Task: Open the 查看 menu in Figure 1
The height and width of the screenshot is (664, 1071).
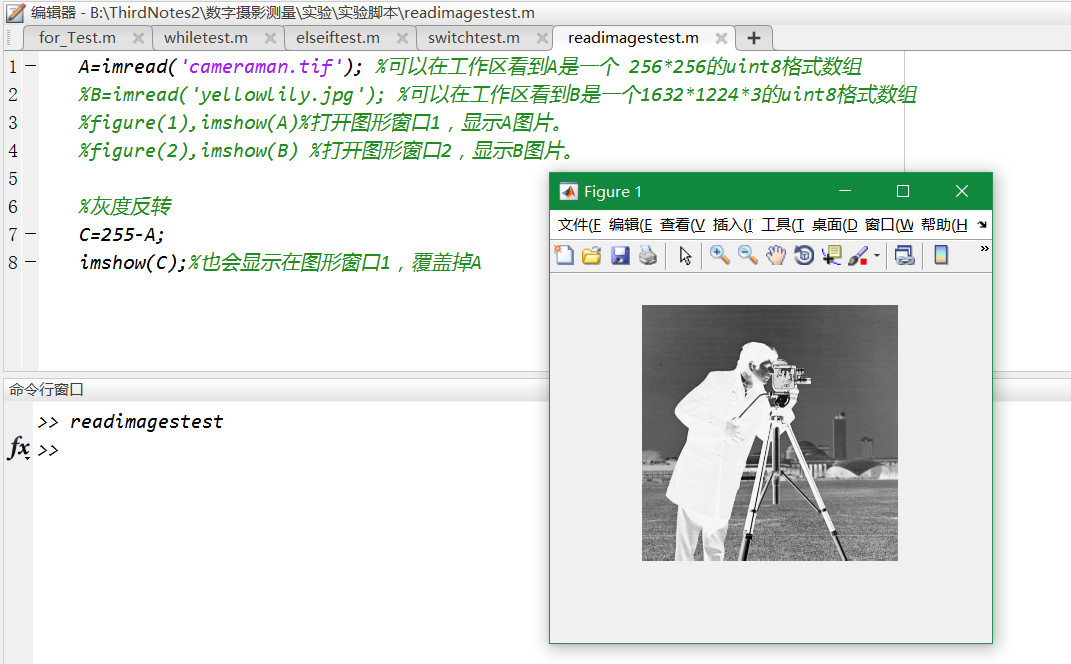Action: click(x=682, y=225)
